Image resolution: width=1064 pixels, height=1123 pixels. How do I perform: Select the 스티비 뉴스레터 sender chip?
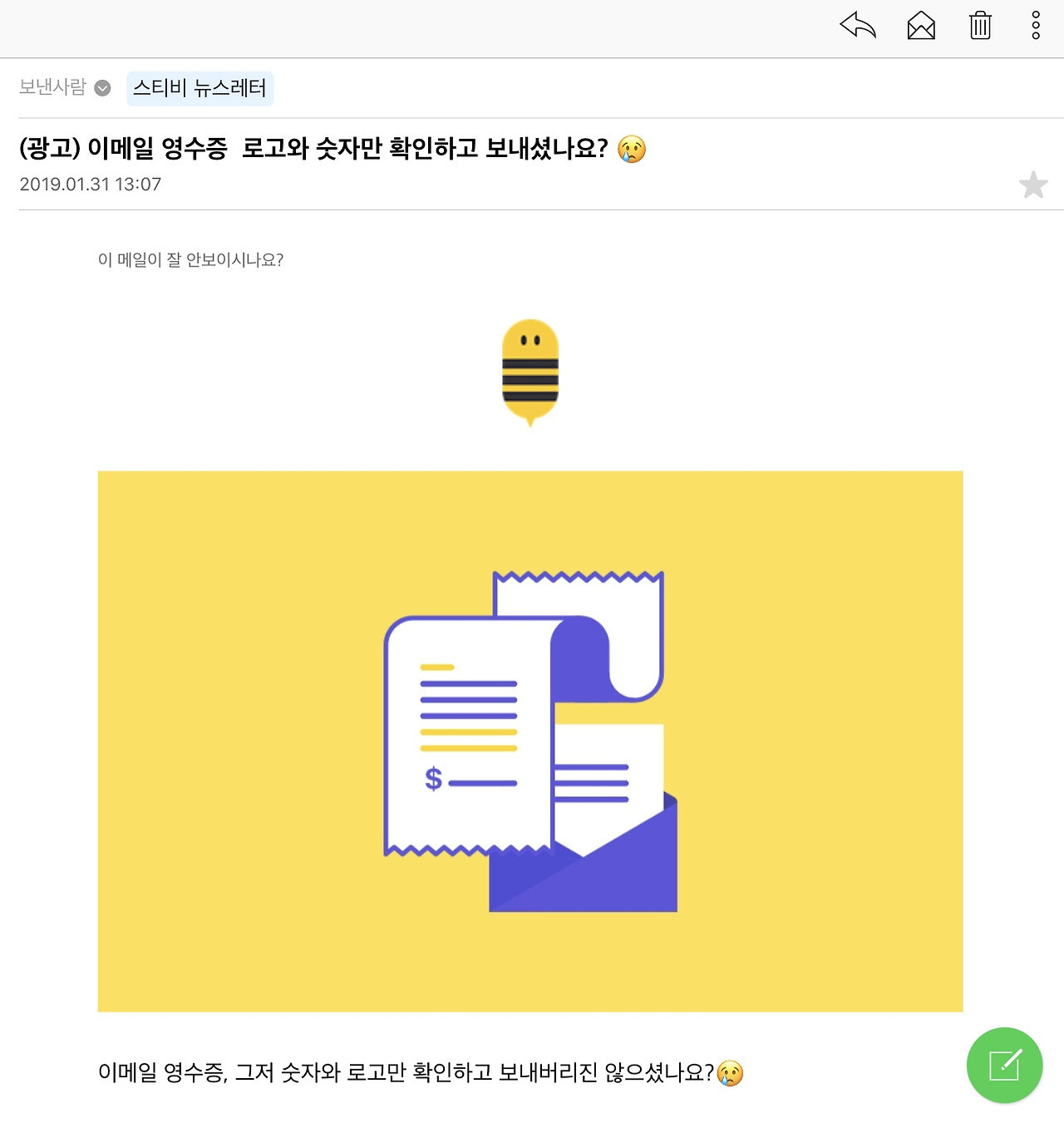[199, 88]
